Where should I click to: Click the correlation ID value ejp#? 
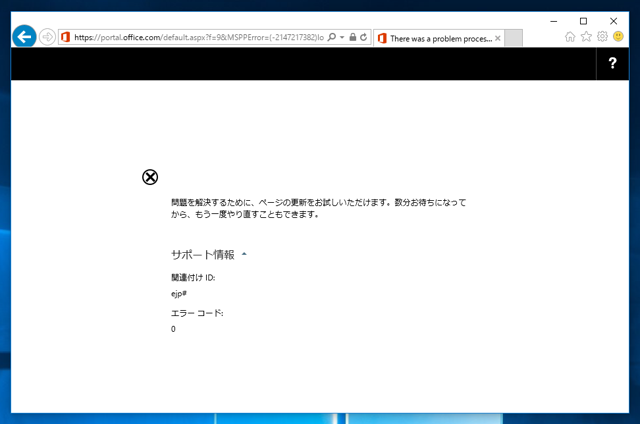pyautogui.click(x=179, y=294)
